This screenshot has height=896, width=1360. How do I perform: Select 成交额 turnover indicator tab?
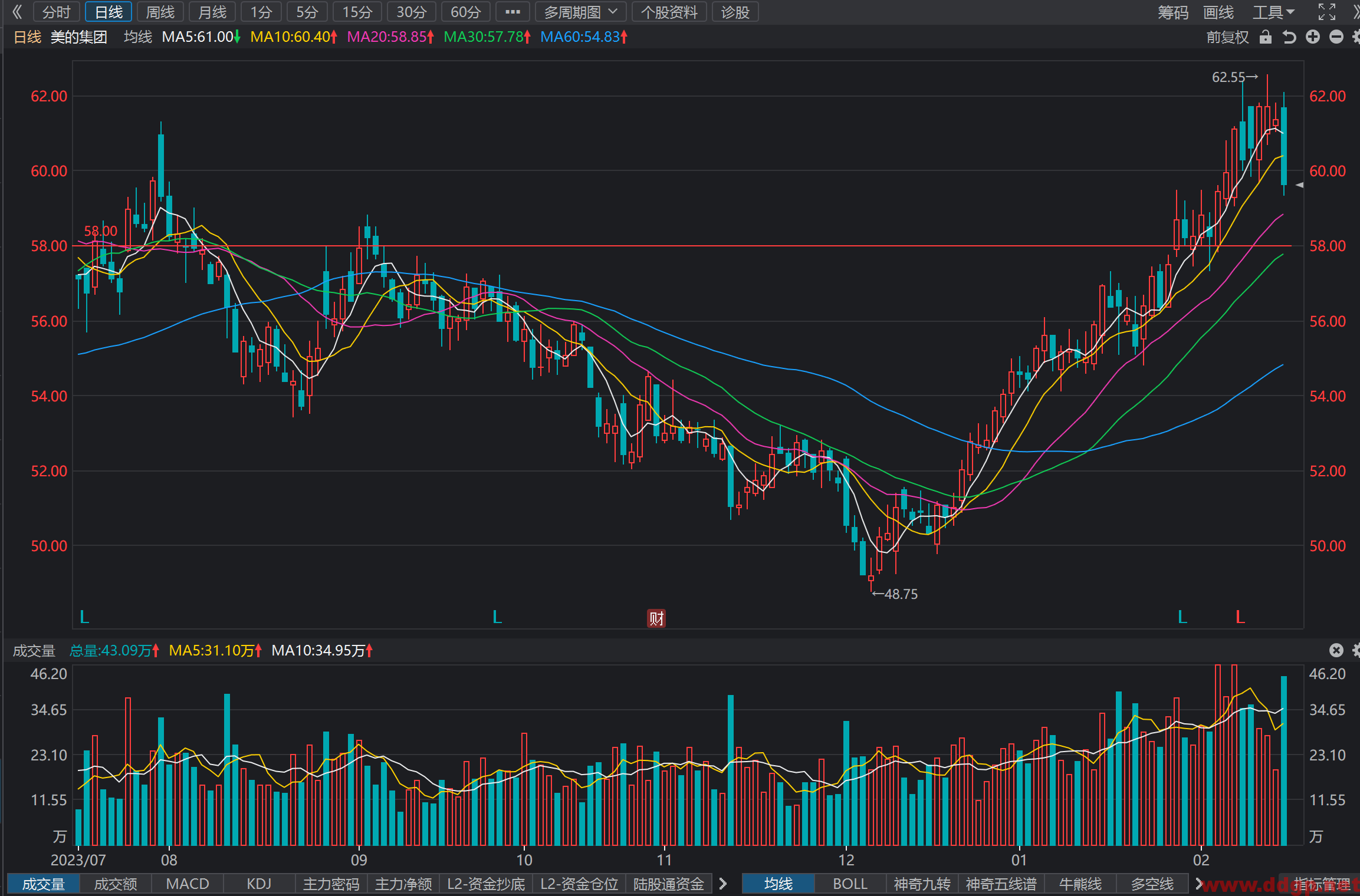pos(116,884)
